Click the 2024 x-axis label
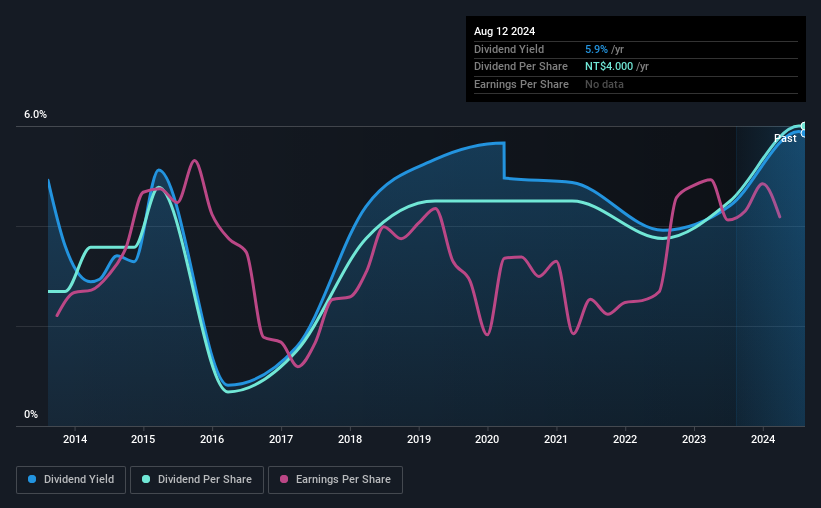Screen dimensions: 821x508 click(763, 439)
